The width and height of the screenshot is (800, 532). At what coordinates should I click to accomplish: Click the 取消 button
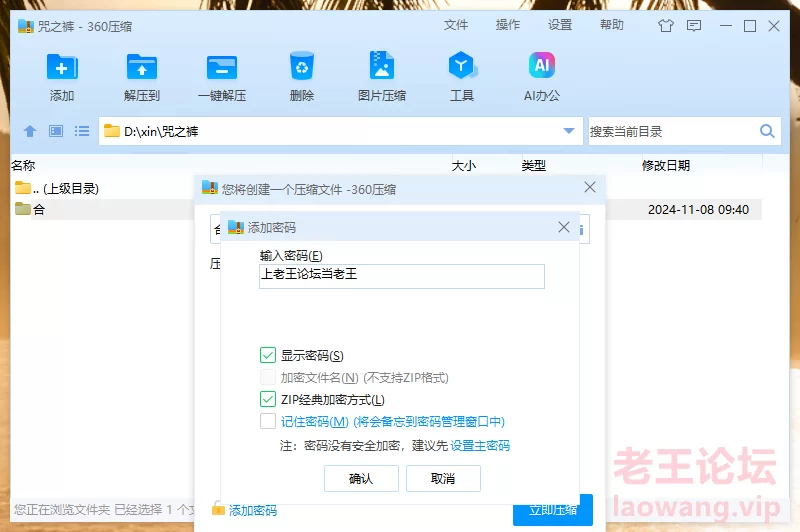point(443,478)
